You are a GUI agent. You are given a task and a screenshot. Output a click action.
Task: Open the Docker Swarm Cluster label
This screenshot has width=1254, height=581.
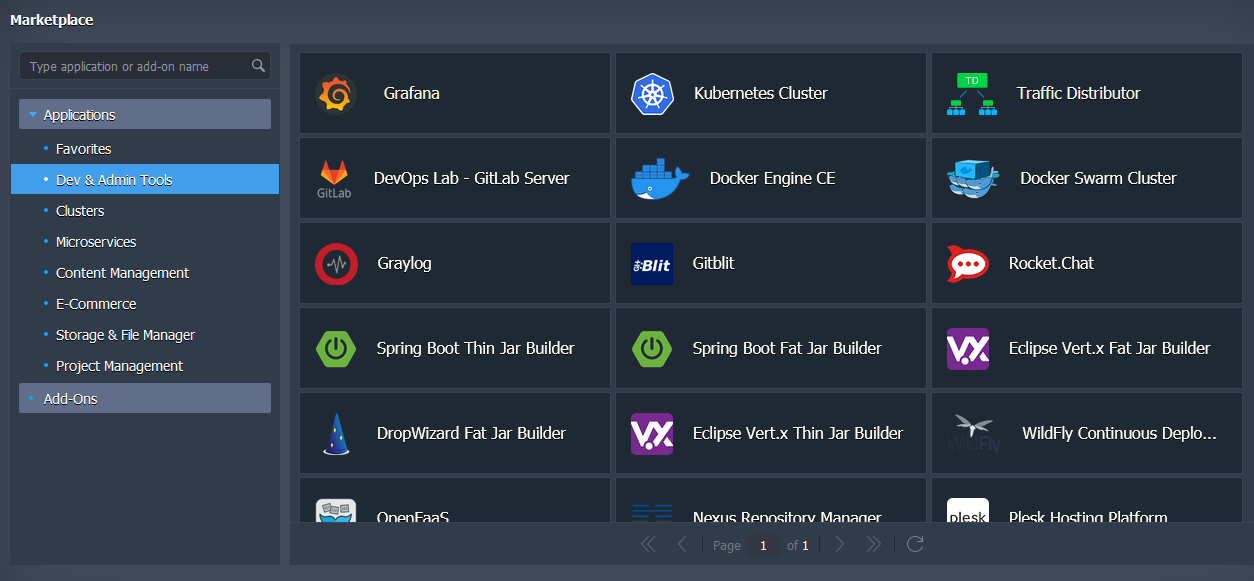[x=1099, y=179]
